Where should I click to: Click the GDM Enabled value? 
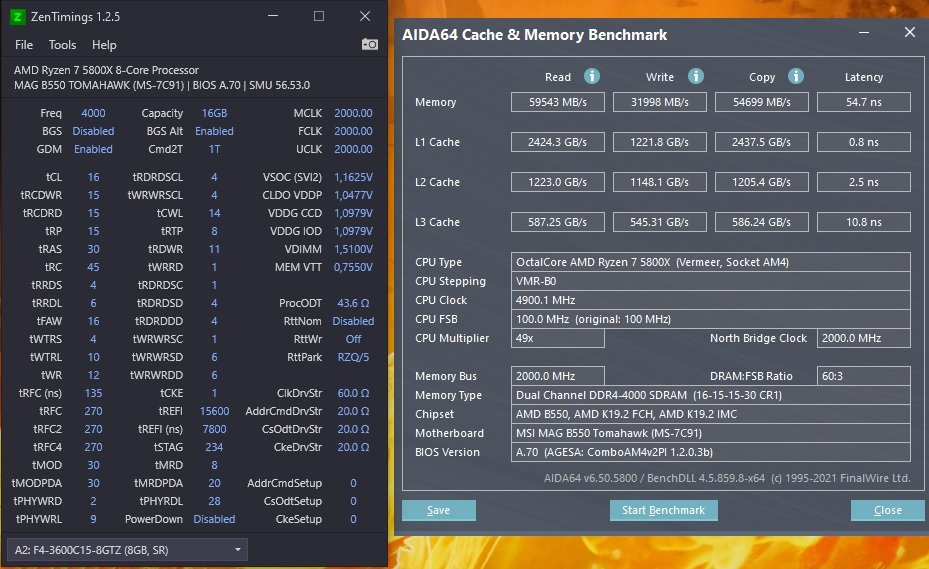tap(93, 149)
